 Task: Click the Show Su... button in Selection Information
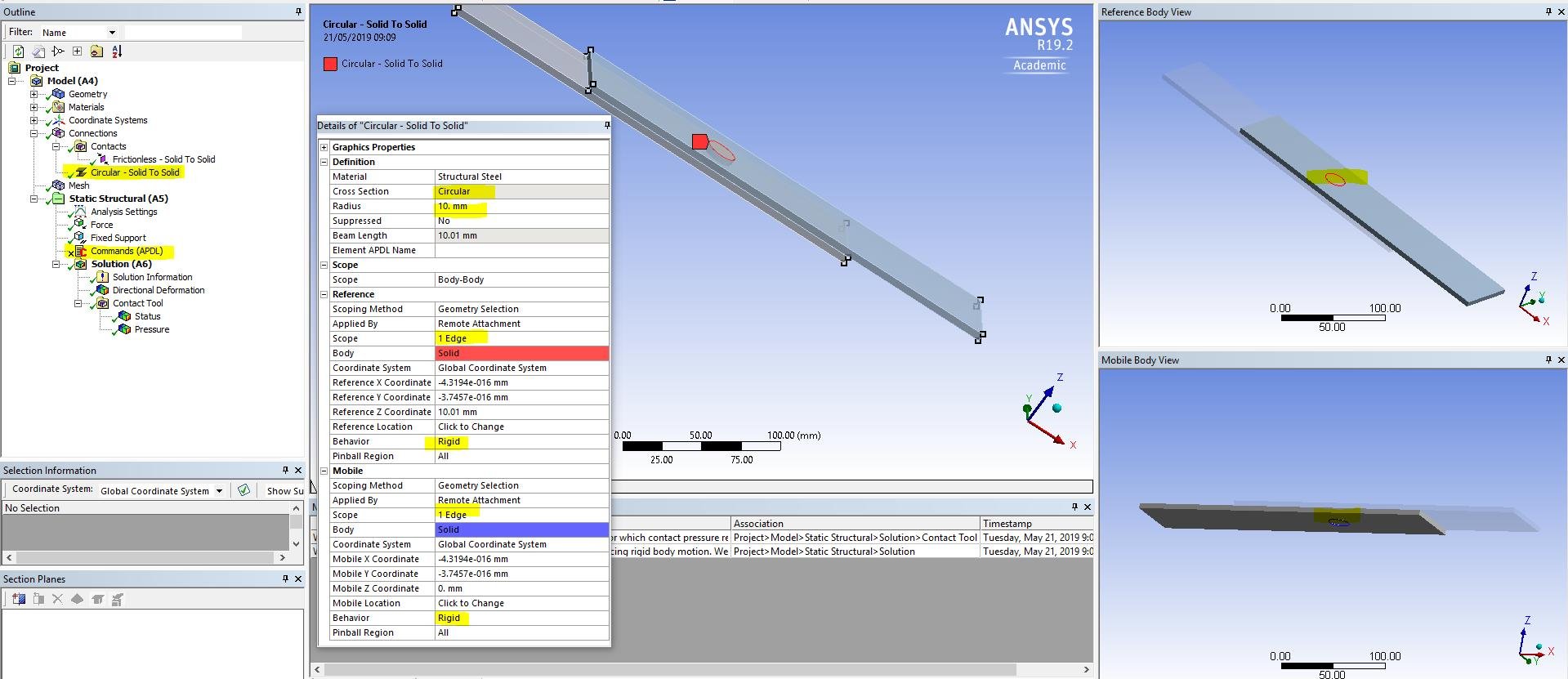coord(283,491)
